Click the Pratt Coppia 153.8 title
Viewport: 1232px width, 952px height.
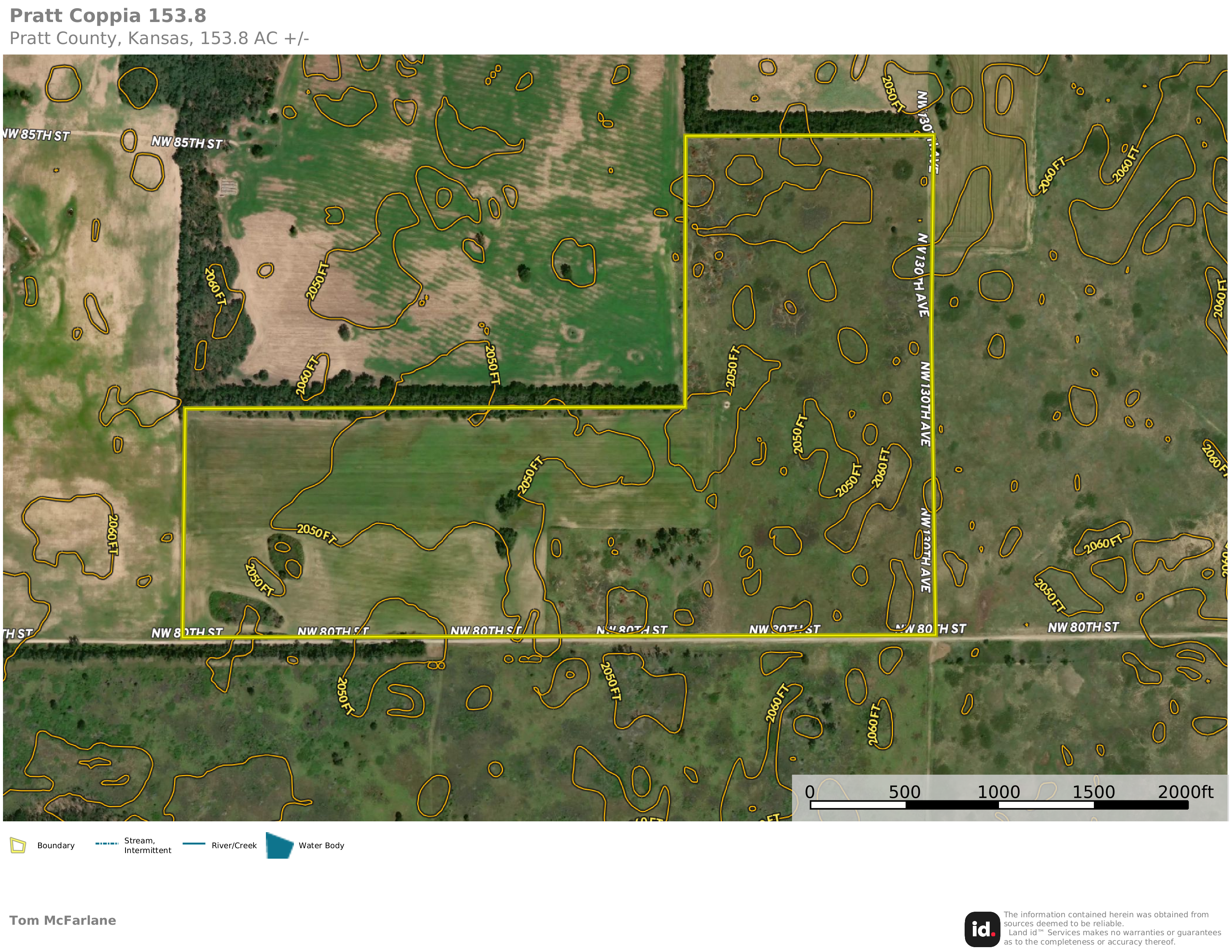108,16
